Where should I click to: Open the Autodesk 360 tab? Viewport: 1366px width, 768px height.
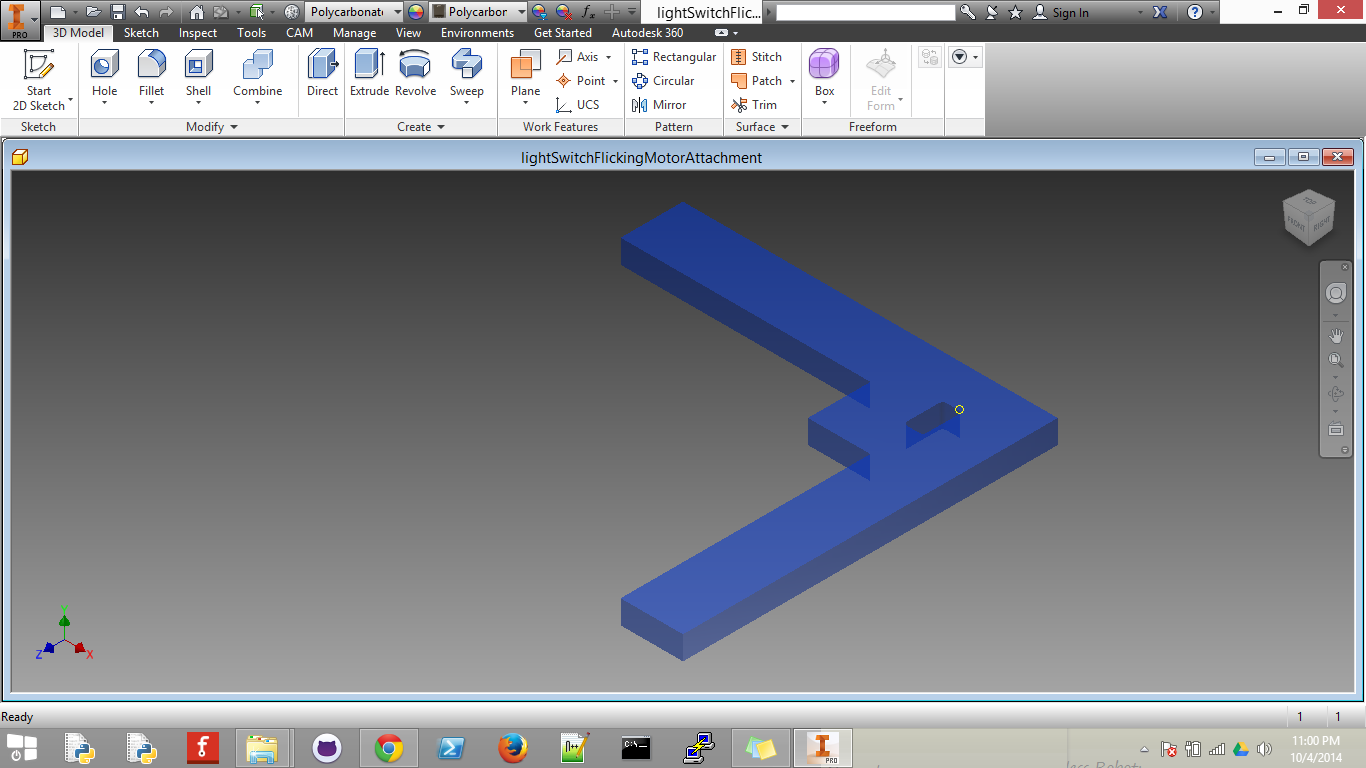coord(648,33)
